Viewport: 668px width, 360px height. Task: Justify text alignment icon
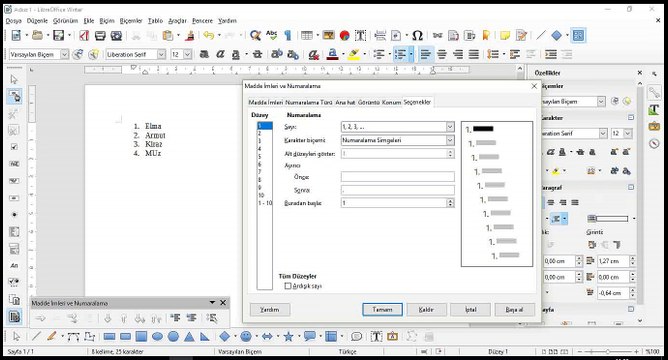coord(474,55)
